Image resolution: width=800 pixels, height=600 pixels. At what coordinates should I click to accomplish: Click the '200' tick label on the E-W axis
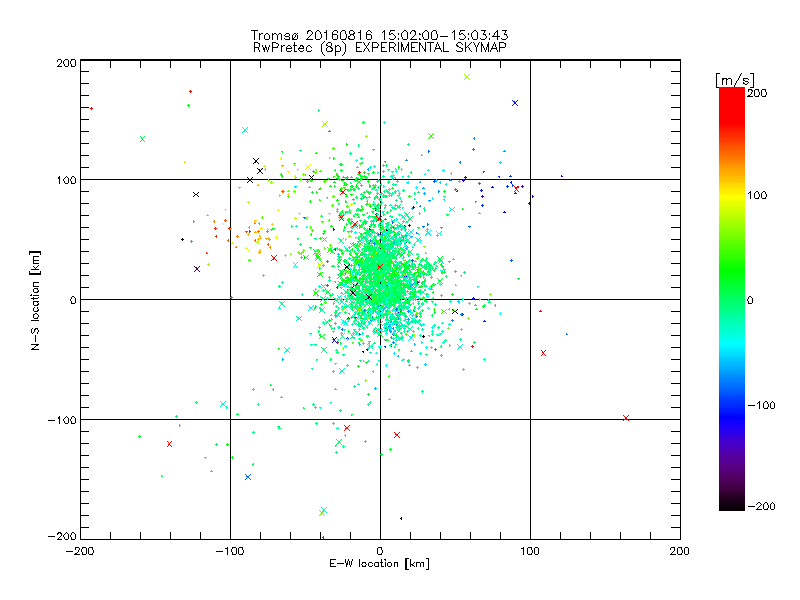pyautogui.click(x=680, y=551)
